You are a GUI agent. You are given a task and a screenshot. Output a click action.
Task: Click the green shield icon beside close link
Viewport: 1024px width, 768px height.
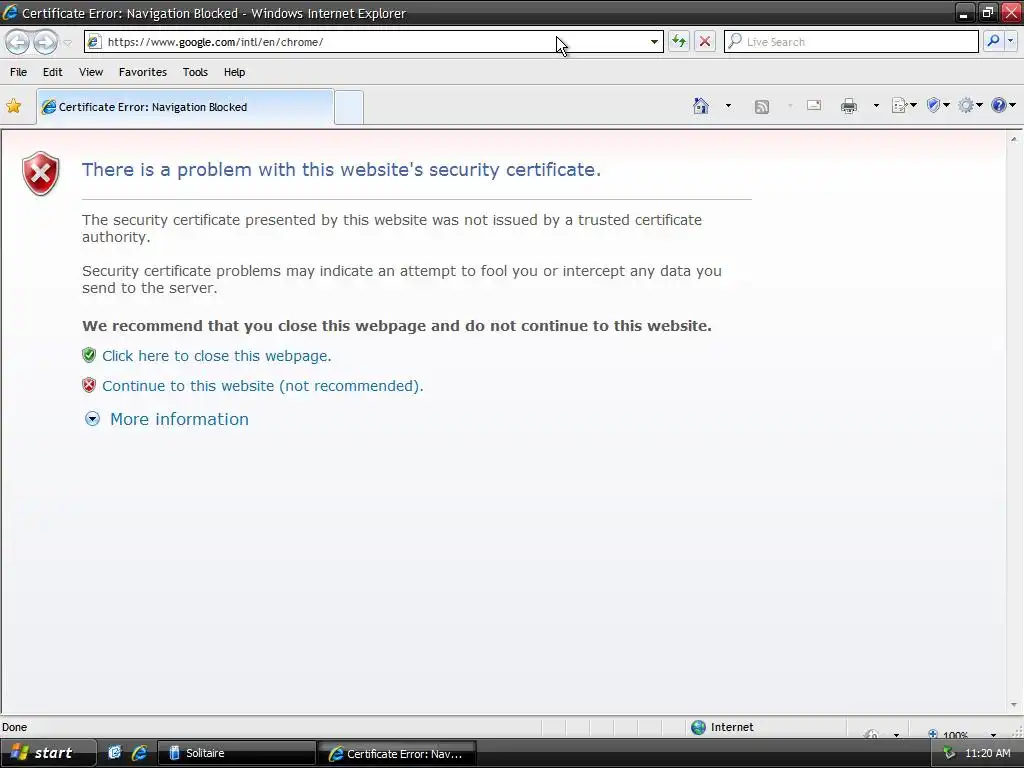(89, 355)
